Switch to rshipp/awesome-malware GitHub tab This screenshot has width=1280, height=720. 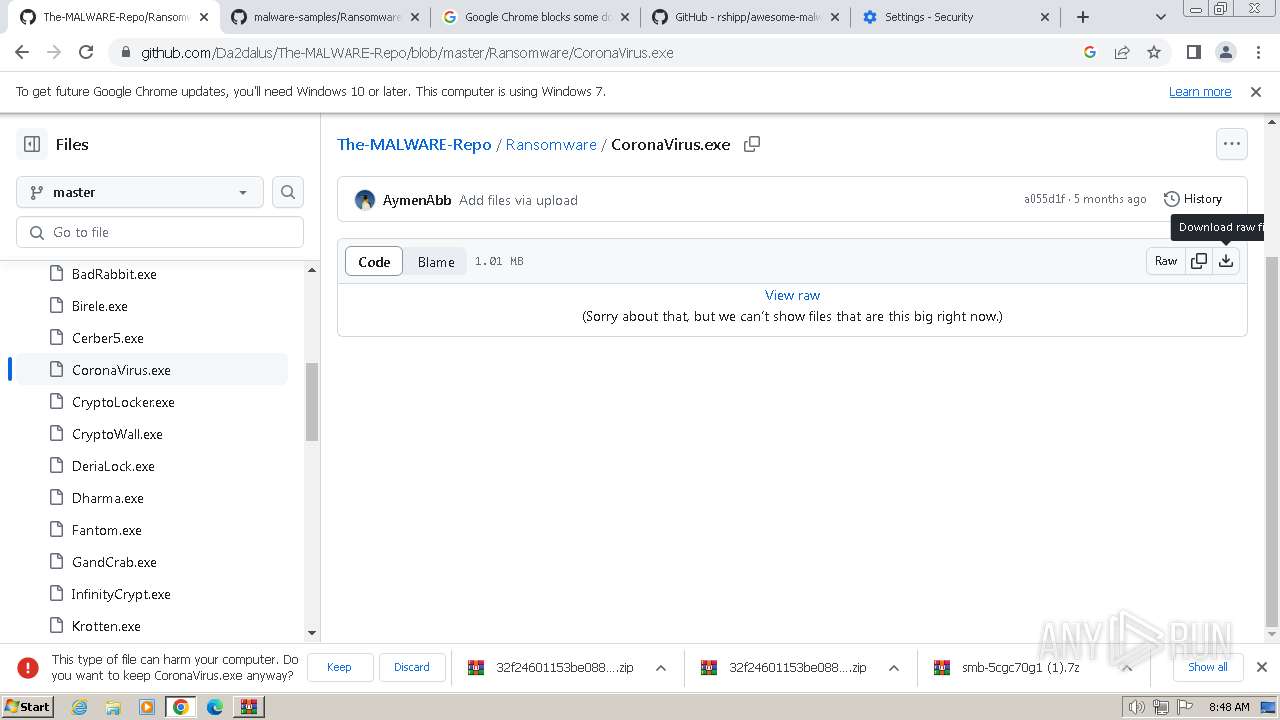(x=744, y=17)
